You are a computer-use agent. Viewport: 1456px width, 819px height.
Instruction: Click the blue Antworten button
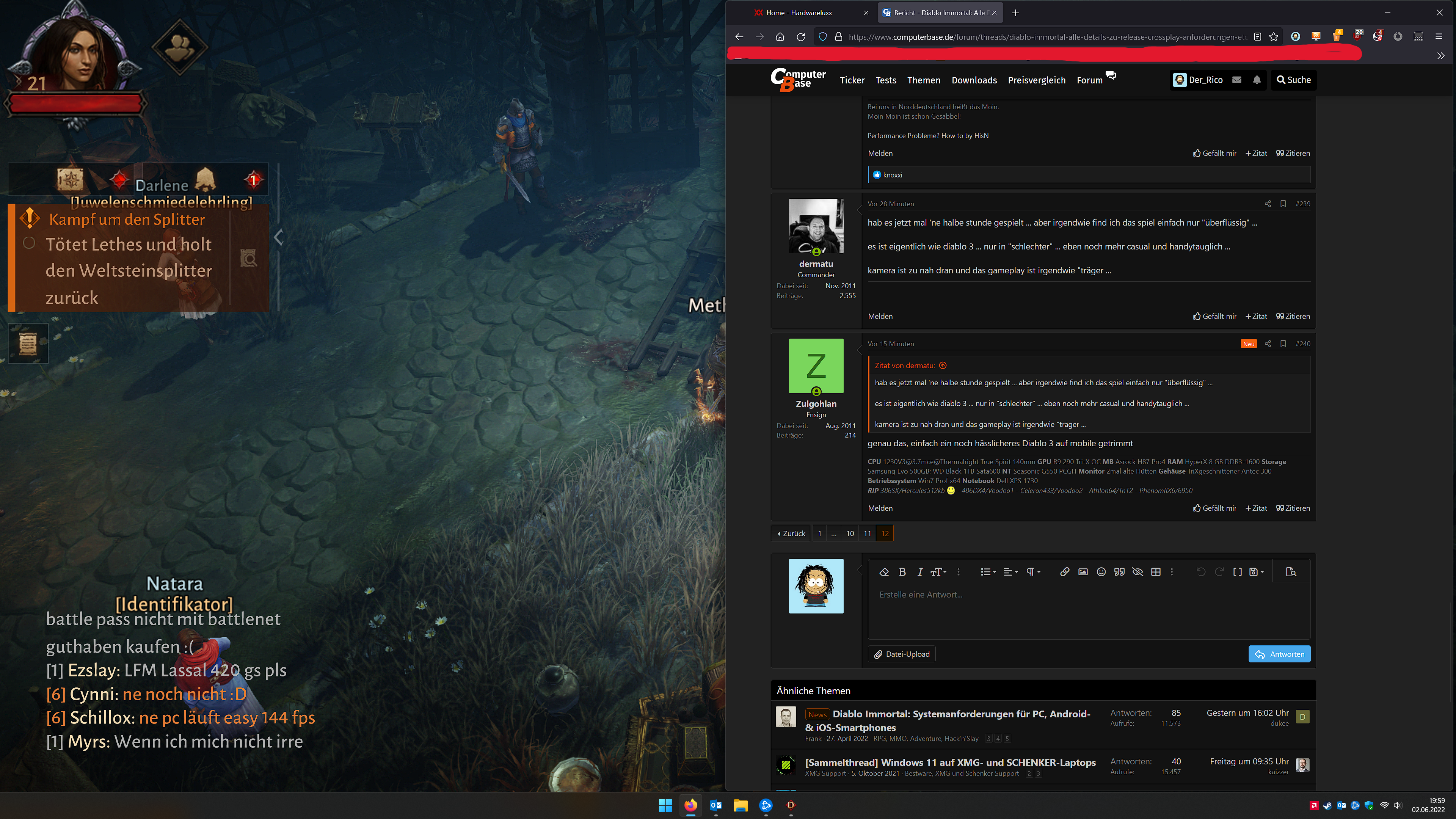[x=1279, y=654]
